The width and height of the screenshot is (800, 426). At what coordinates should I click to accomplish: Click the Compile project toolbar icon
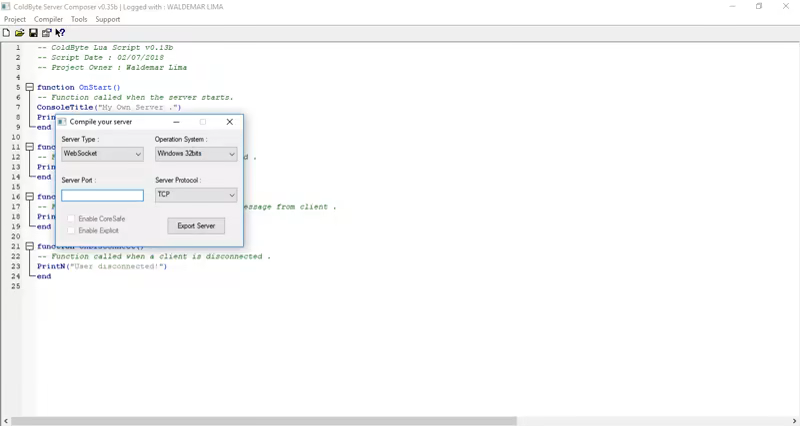pyautogui.click(x=46, y=33)
